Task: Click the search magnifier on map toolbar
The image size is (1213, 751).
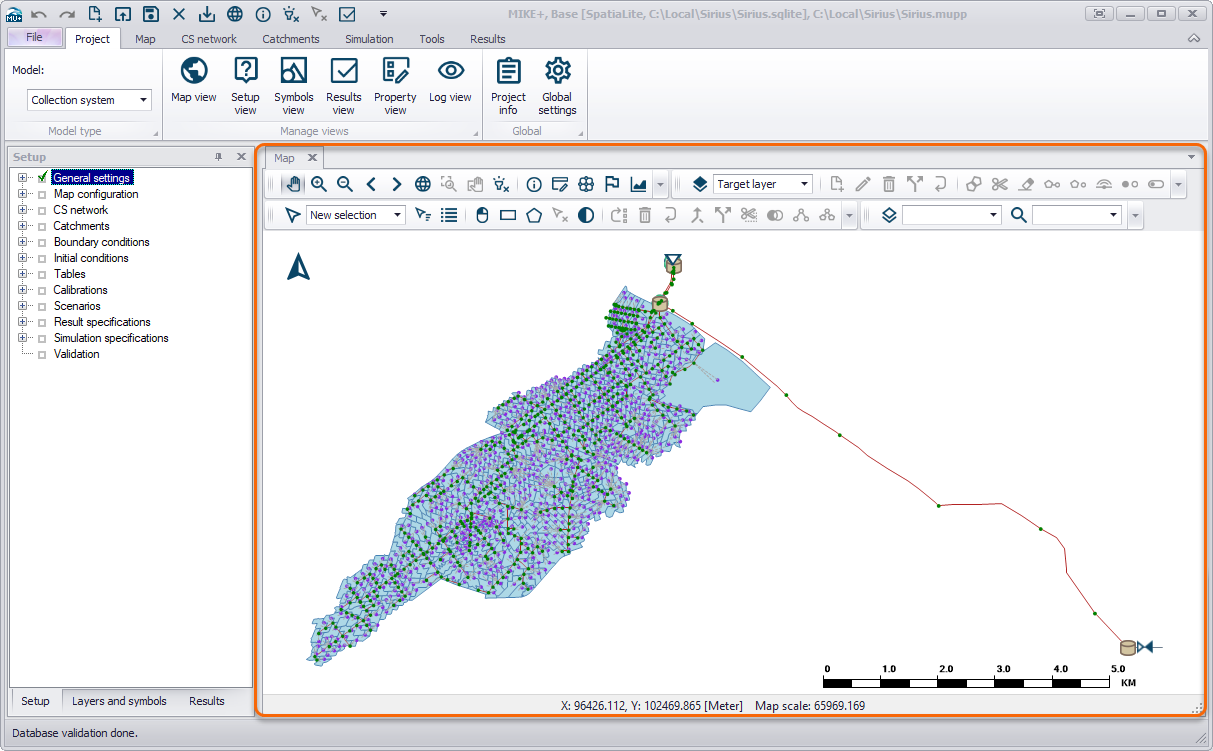Action: [1018, 215]
